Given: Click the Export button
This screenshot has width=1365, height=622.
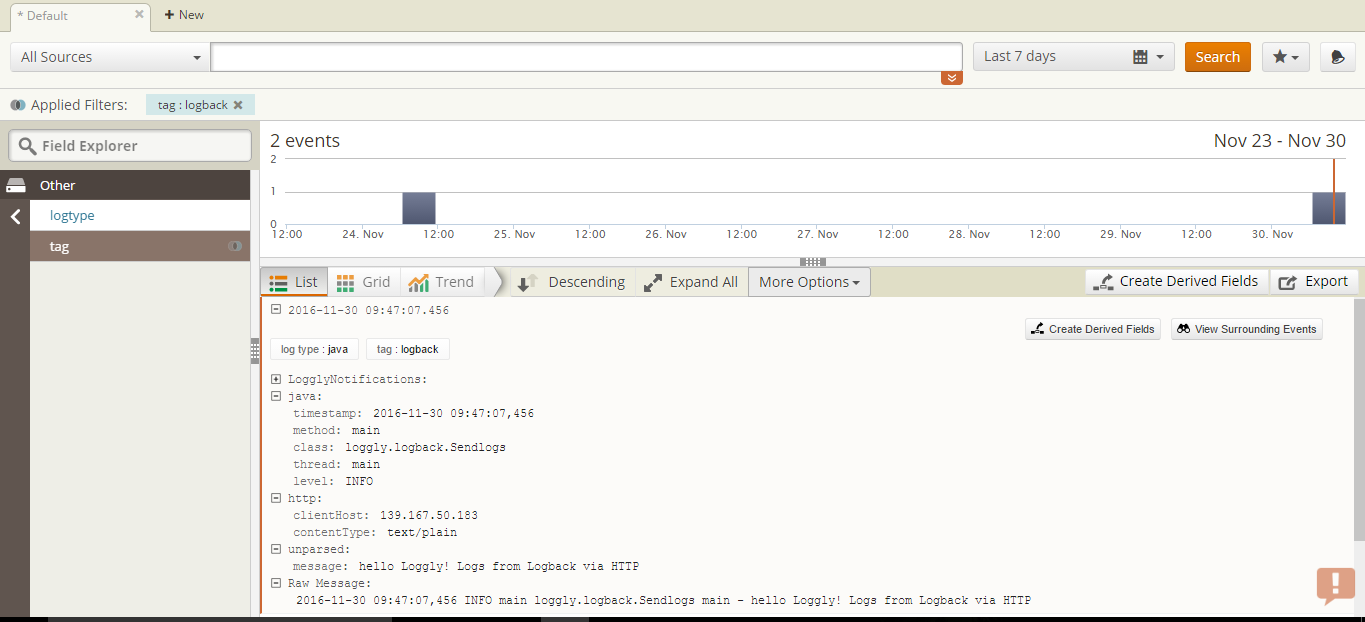Looking at the screenshot, I should coord(1314,282).
